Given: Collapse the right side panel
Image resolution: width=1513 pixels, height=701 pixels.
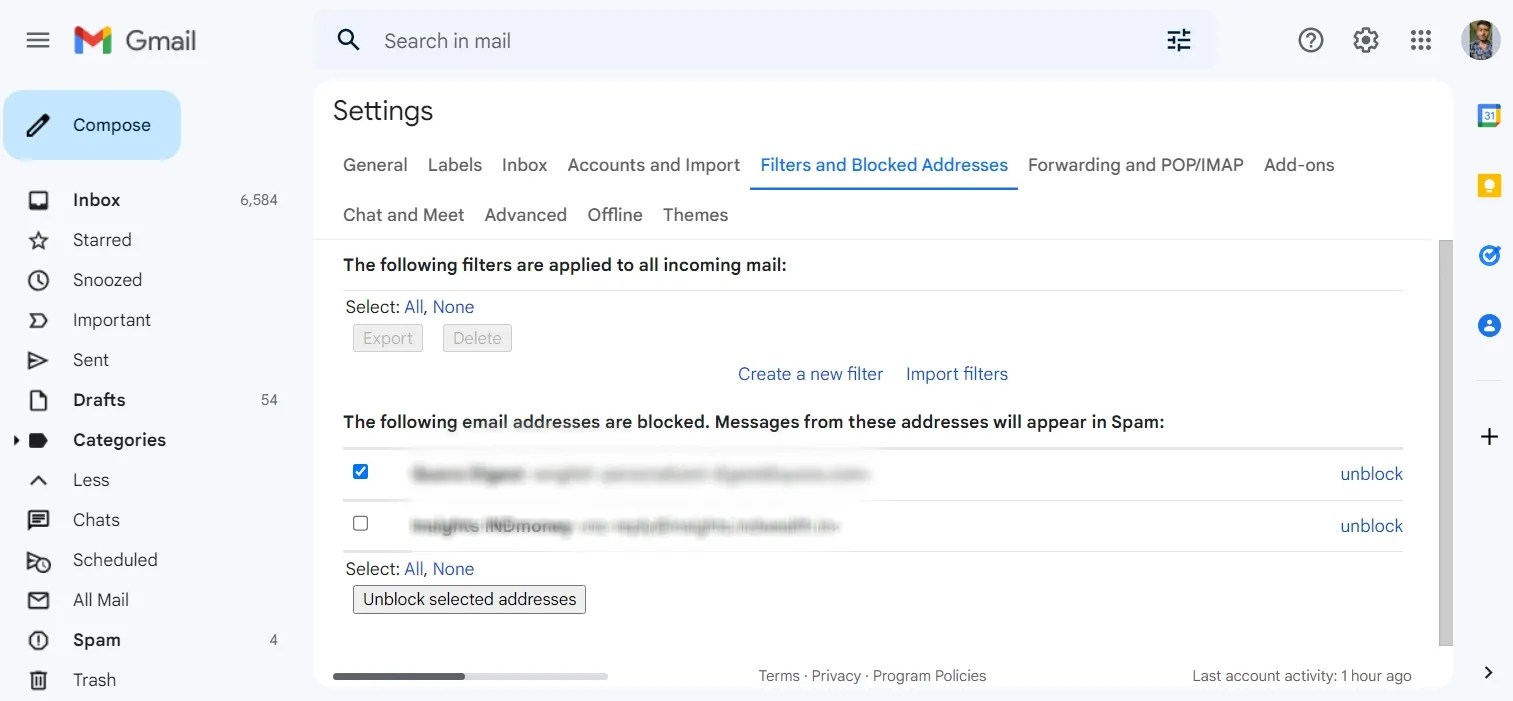Looking at the screenshot, I should (x=1487, y=673).
